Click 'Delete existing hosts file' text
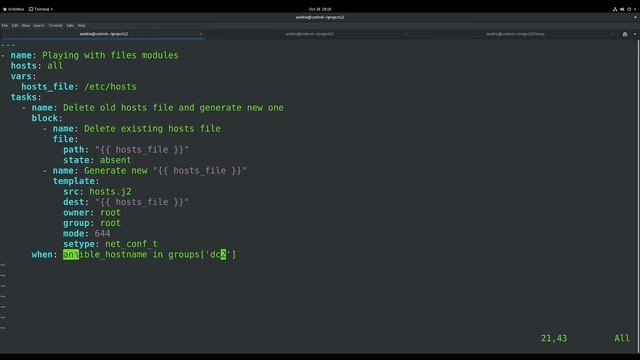 click(x=152, y=129)
